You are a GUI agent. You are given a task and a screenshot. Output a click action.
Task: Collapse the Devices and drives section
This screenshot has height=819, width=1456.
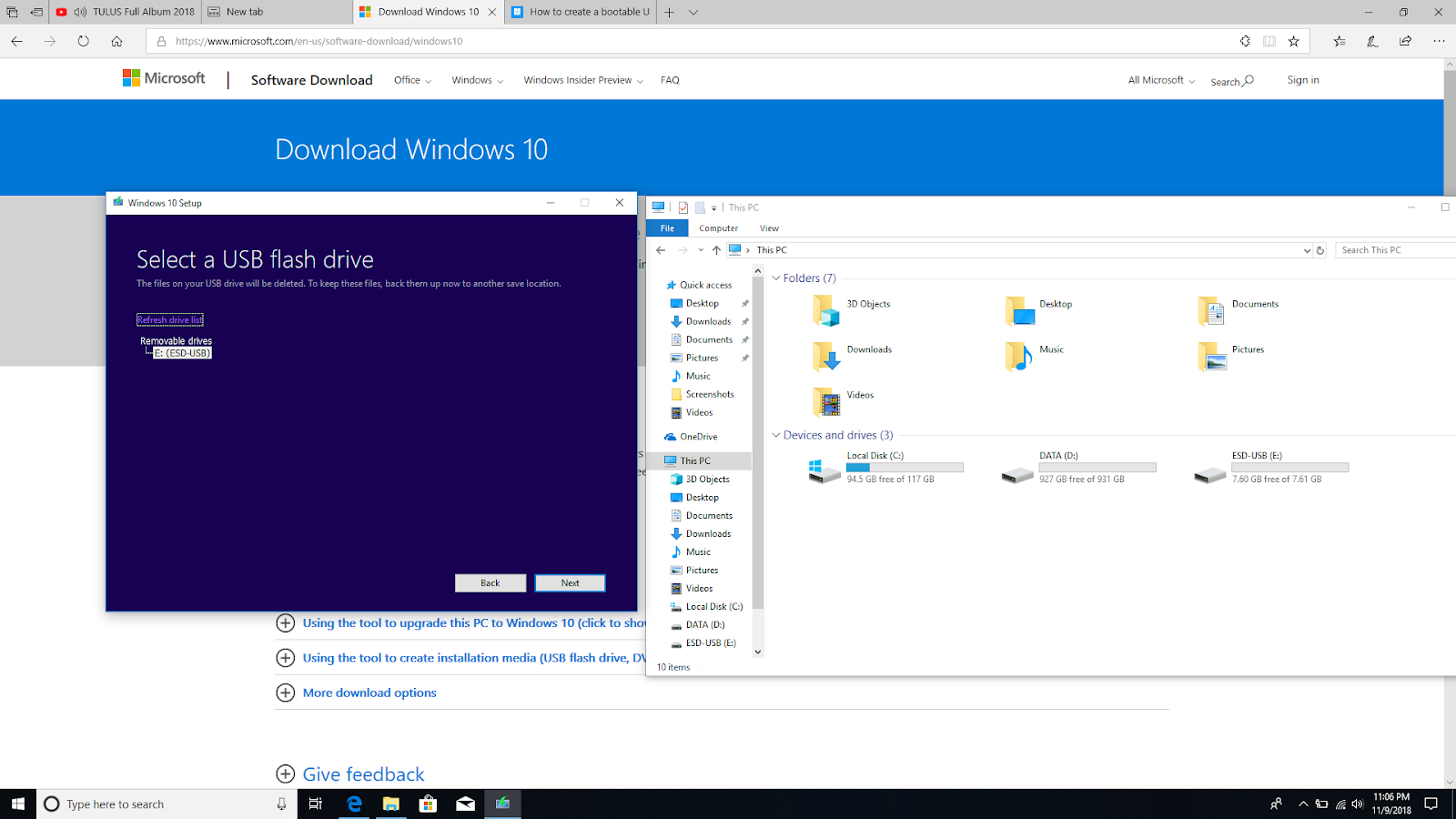776,435
